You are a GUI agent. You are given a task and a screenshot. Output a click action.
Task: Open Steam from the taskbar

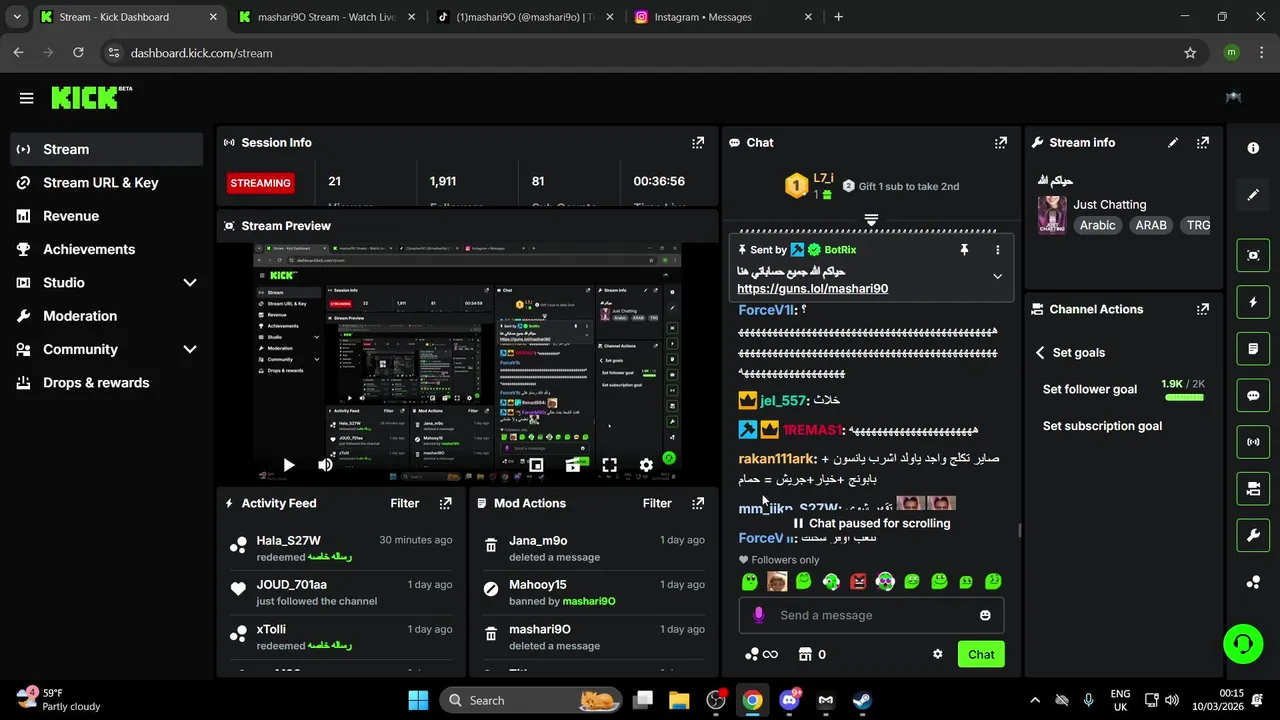click(x=861, y=700)
